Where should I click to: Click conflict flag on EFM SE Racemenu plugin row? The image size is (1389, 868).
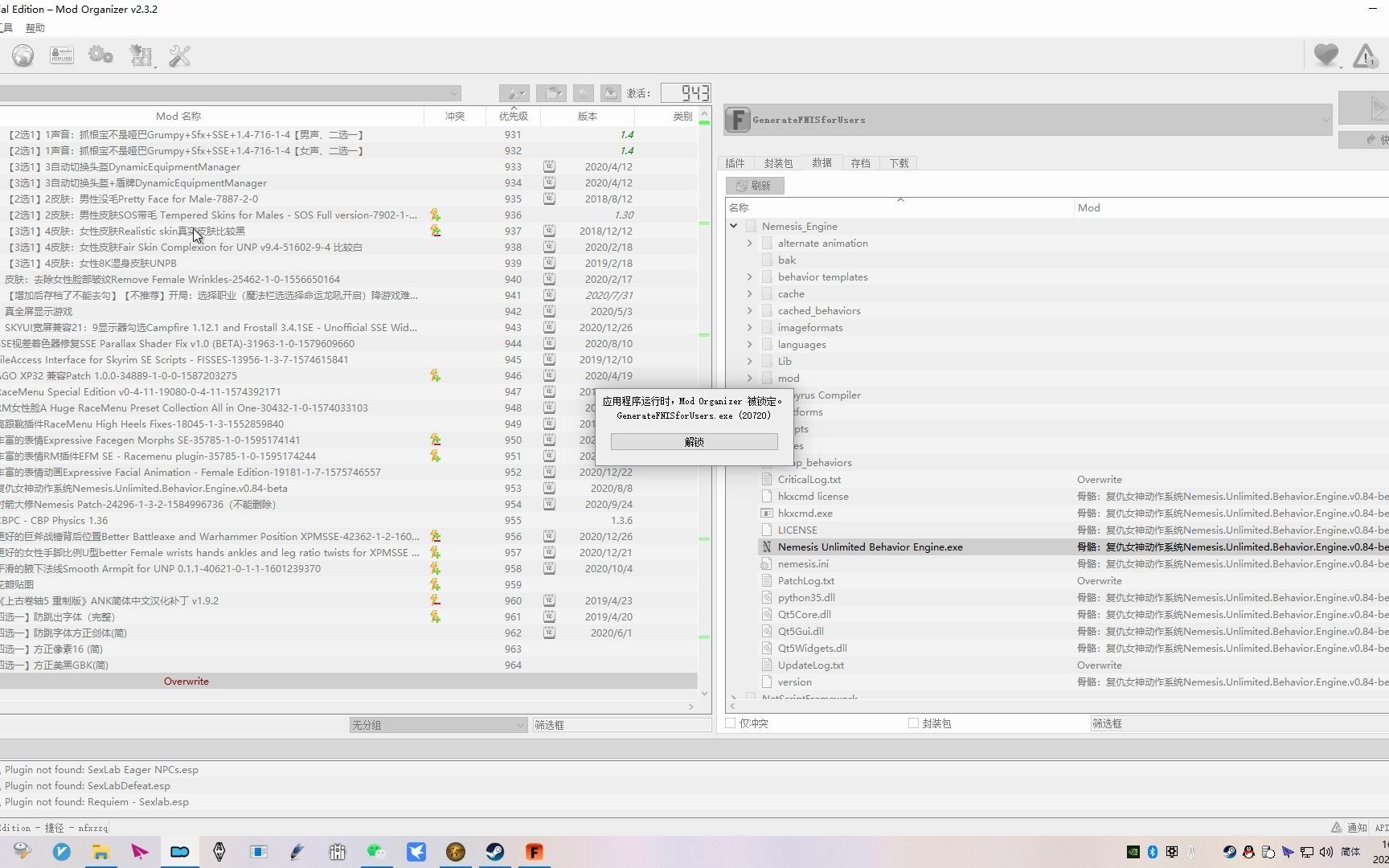tap(435, 456)
